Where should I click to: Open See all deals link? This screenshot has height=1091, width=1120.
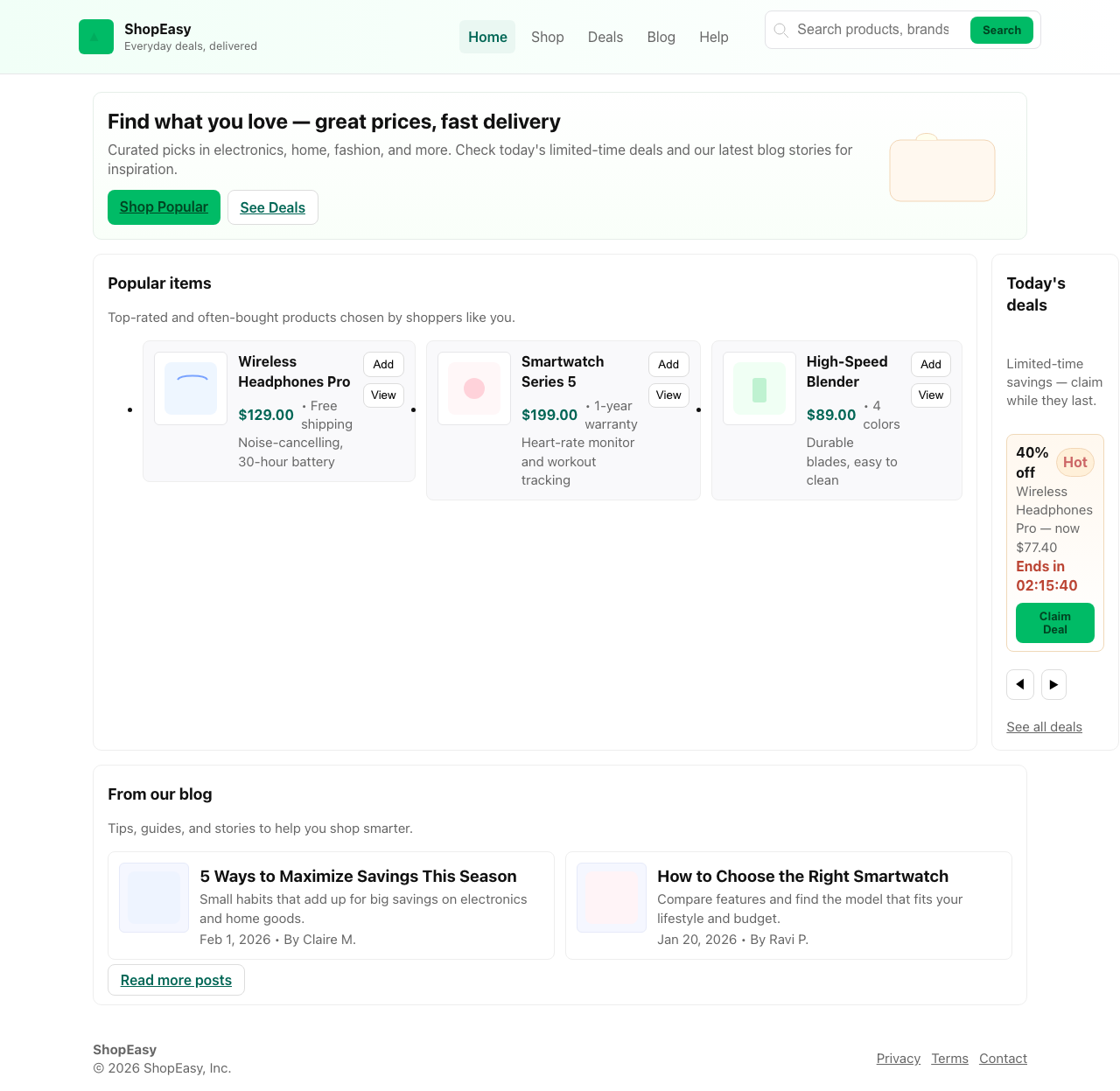point(1044,727)
